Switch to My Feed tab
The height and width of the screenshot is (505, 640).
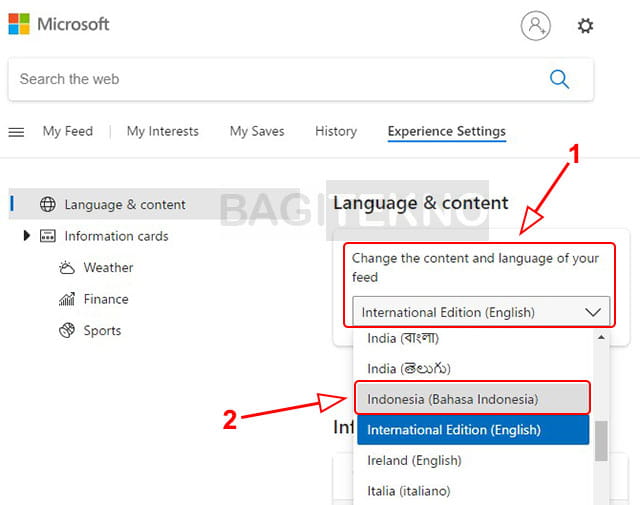tap(68, 131)
